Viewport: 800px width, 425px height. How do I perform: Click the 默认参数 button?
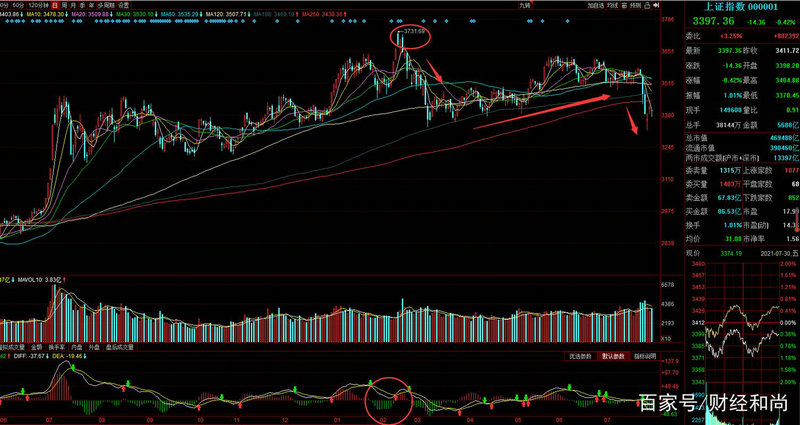pyautogui.click(x=611, y=355)
